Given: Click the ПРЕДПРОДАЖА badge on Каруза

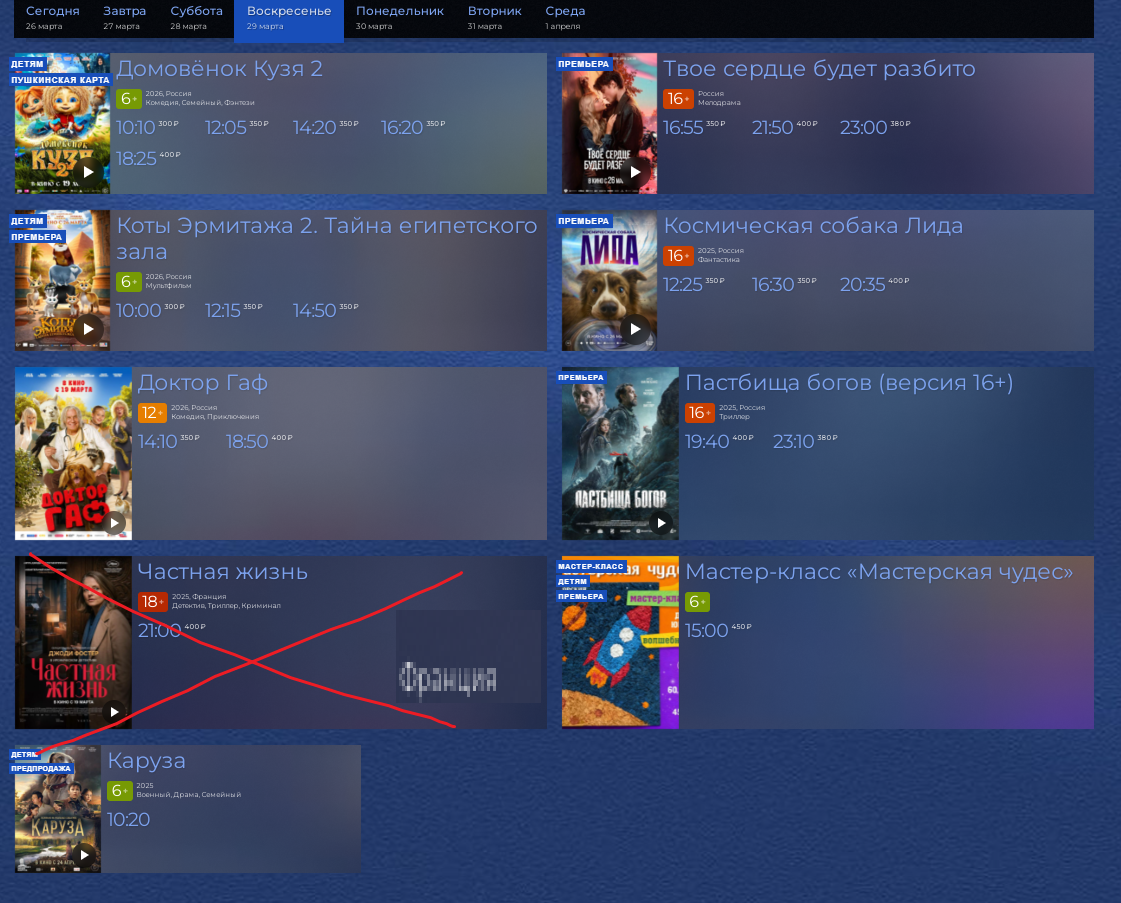Looking at the screenshot, I should click(x=41, y=769).
